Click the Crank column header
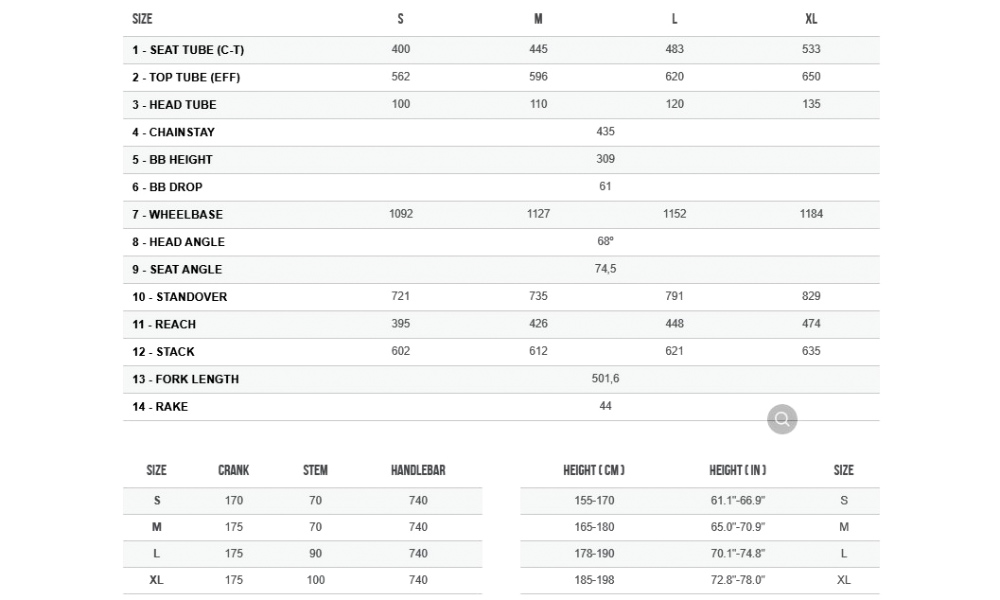The image size is (1000, 600). tap(234, 471)
